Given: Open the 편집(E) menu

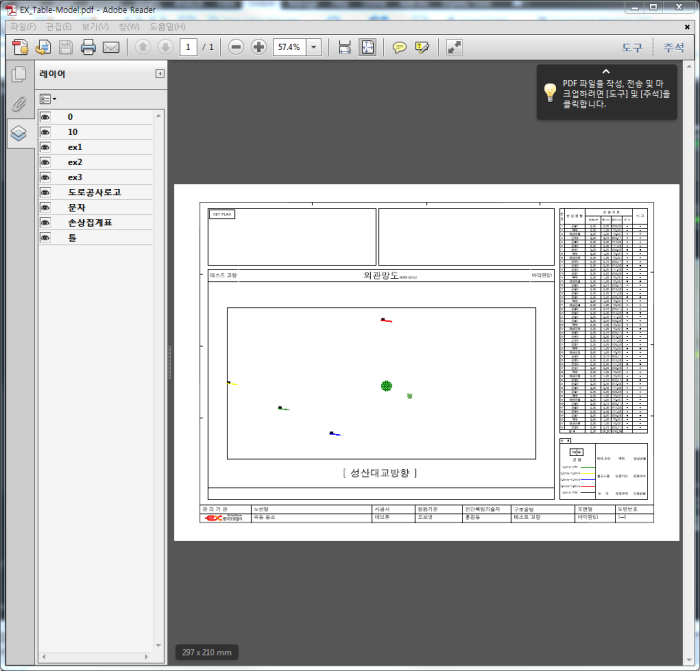Looking at the screenshot, I should (x=58, y=27).
